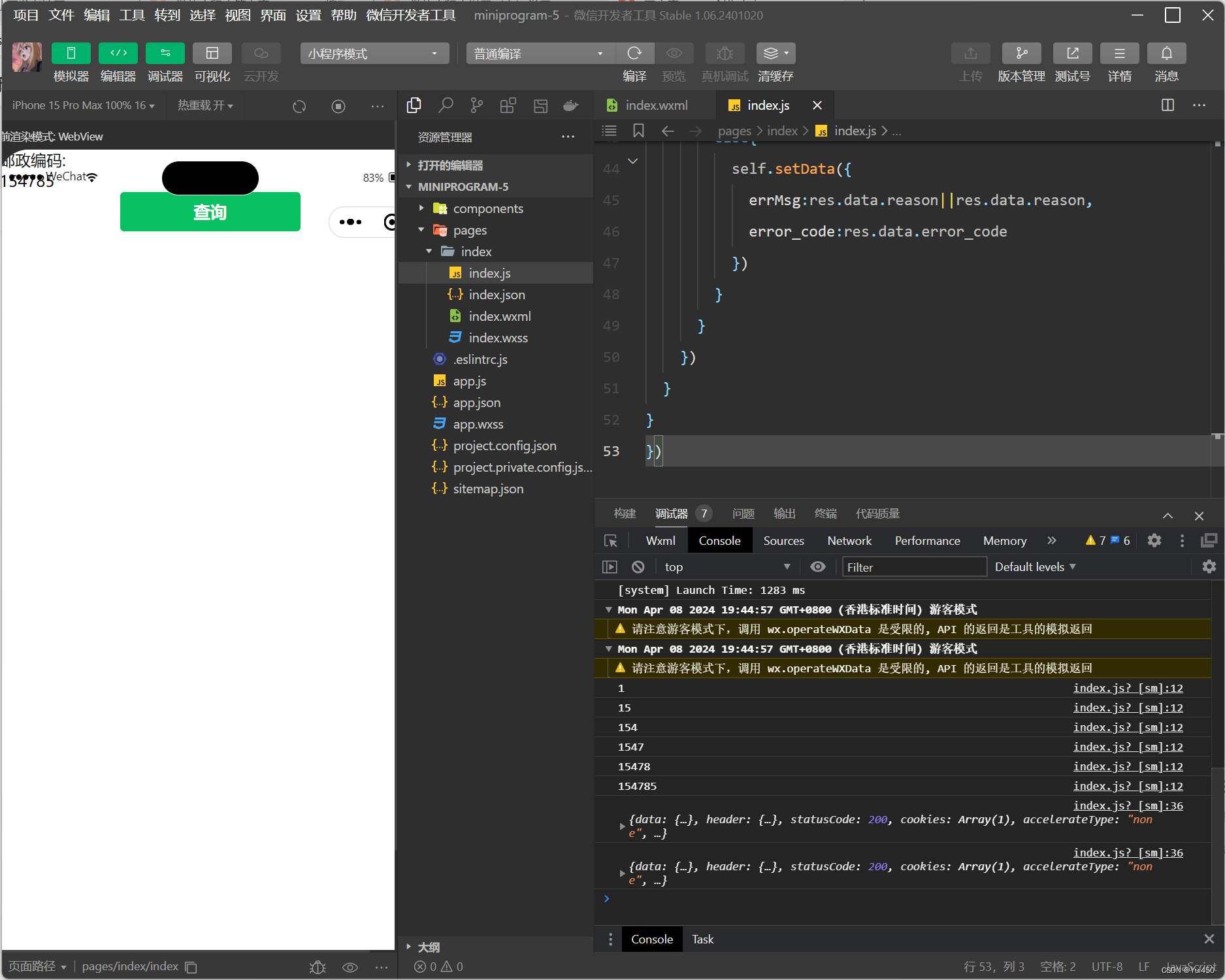Open version management icon
1225x980 pixels.
click(x=1022, y=53)
